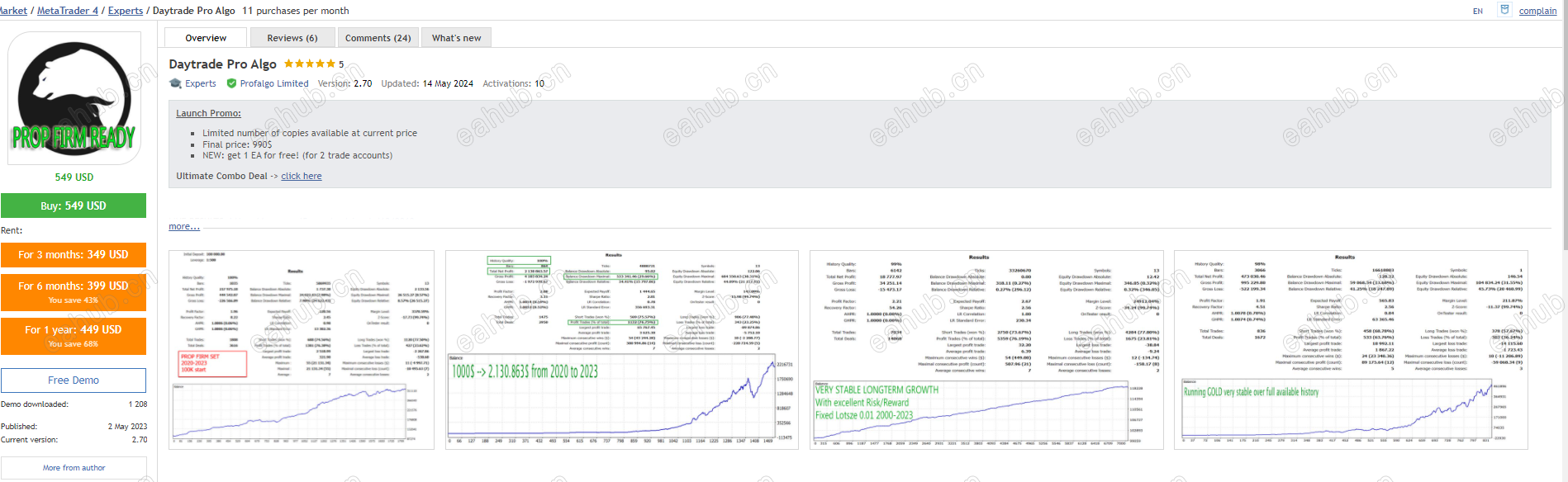Click the 'Activations: 10' text
Screen dimensions: 1568x482
pyautogui.click(x=513, y=83)
